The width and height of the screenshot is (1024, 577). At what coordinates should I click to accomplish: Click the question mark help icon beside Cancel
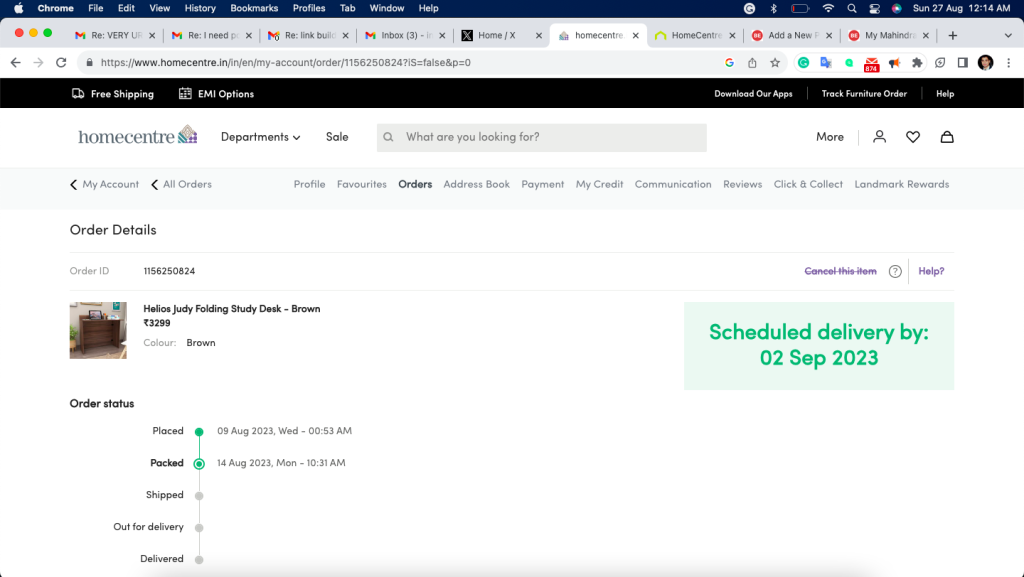895,271
